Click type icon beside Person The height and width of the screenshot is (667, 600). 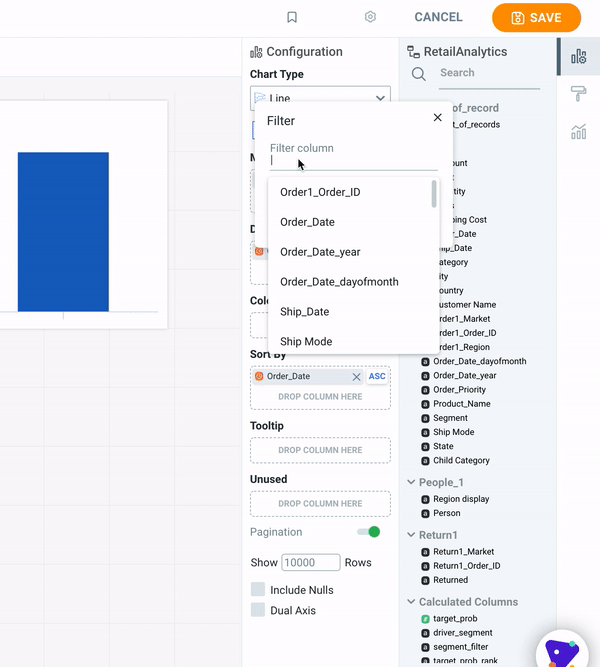pos(425,513)
